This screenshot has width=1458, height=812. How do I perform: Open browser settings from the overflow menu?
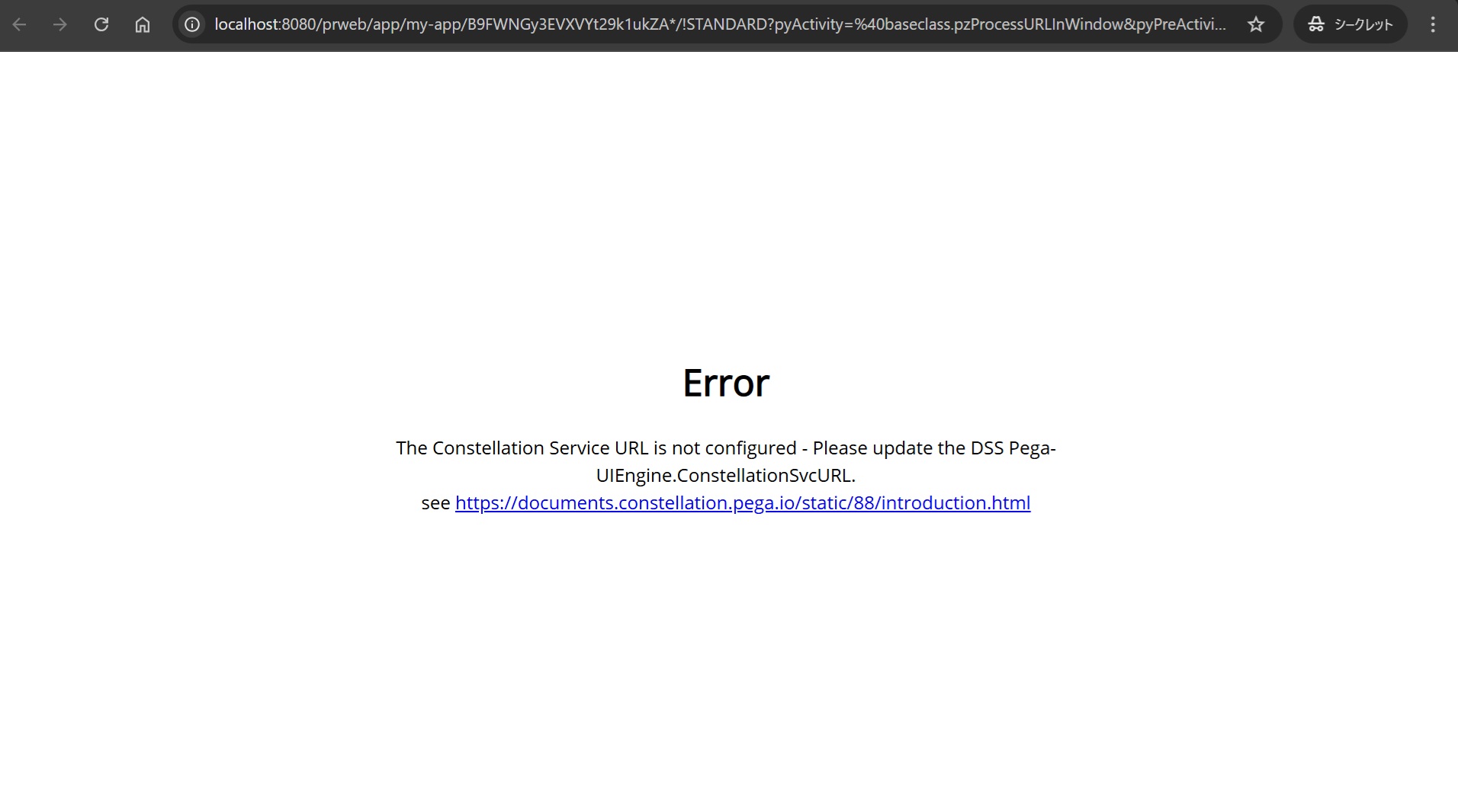coord(1434,24)
